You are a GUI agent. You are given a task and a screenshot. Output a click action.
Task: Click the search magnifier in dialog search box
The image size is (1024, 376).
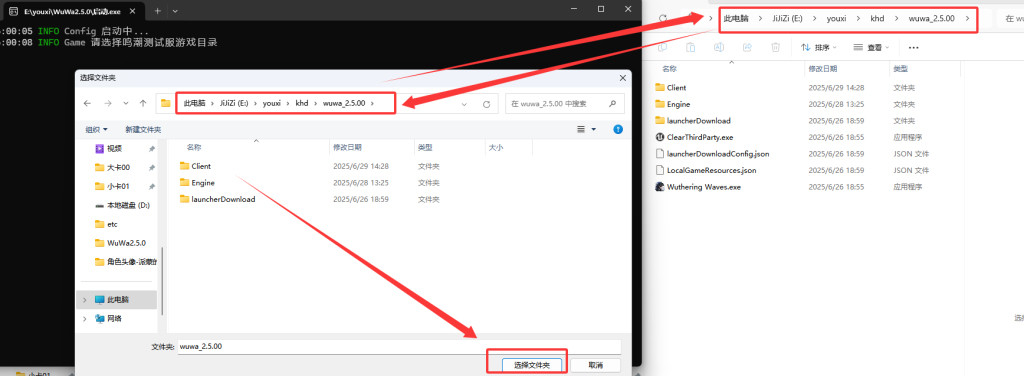point(613,103)
